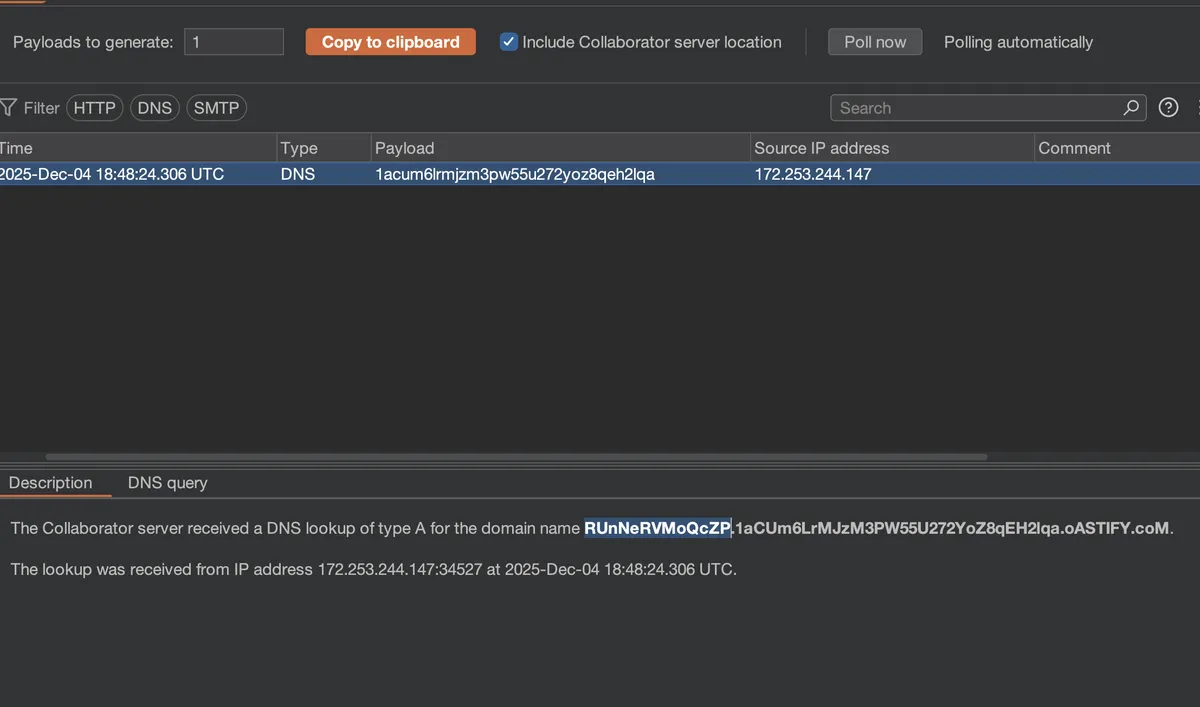Screen dimensions: 1200x707
Task: Sort by the Type column header
Action: [322, 148]
